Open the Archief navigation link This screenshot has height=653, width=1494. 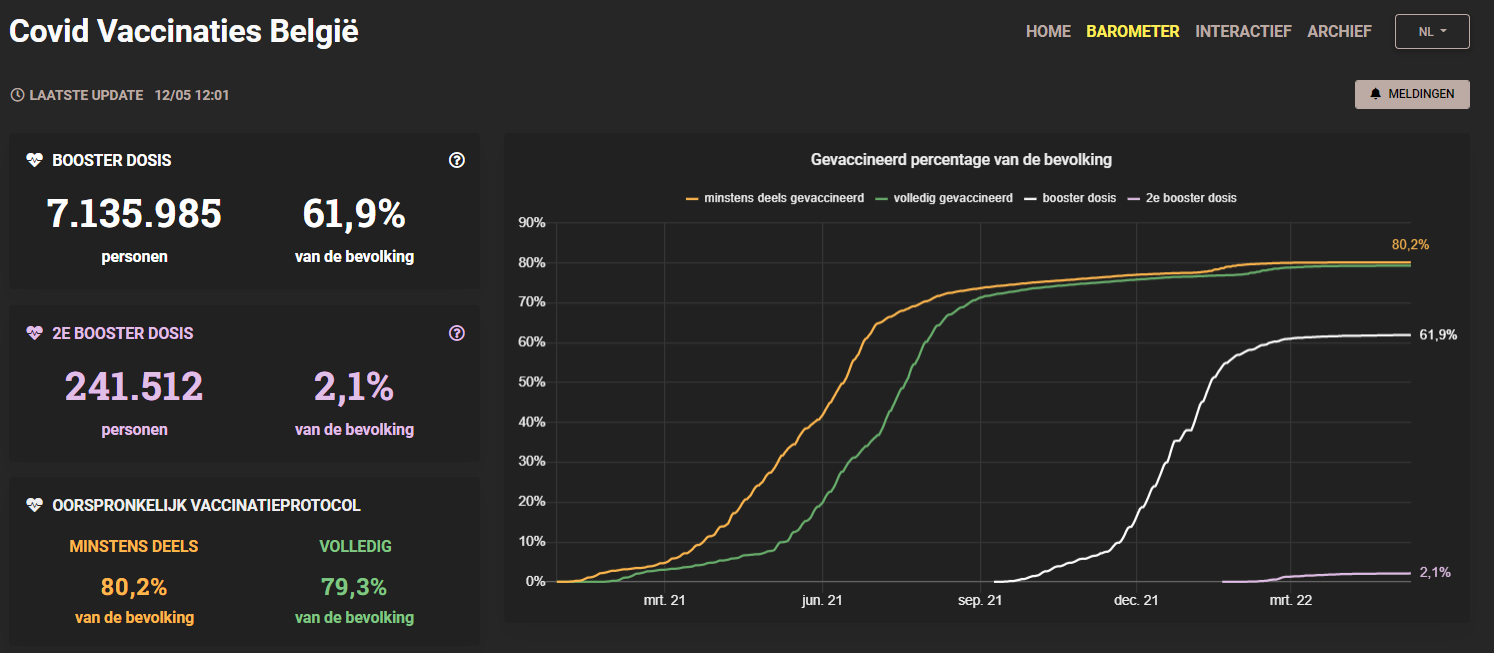1339,31
